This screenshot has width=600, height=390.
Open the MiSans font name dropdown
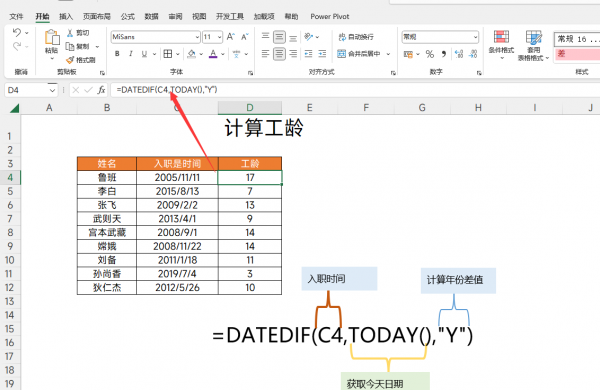coord(197,37)
